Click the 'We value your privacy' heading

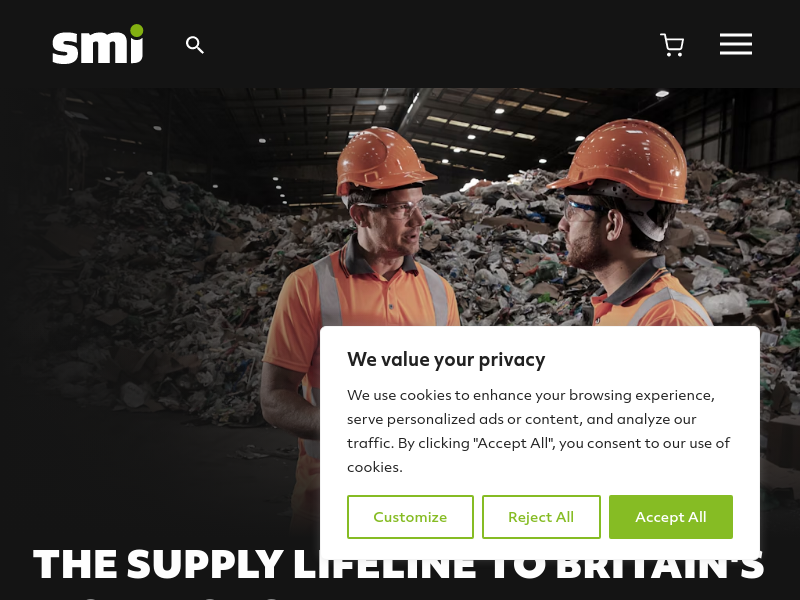click(446, 360)
